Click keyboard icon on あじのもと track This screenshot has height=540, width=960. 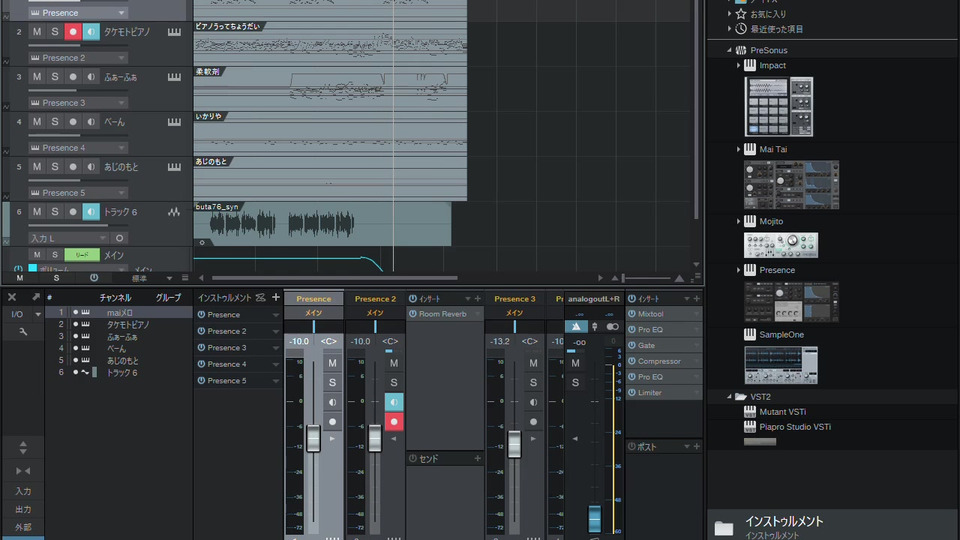click(x=174, y=167)
